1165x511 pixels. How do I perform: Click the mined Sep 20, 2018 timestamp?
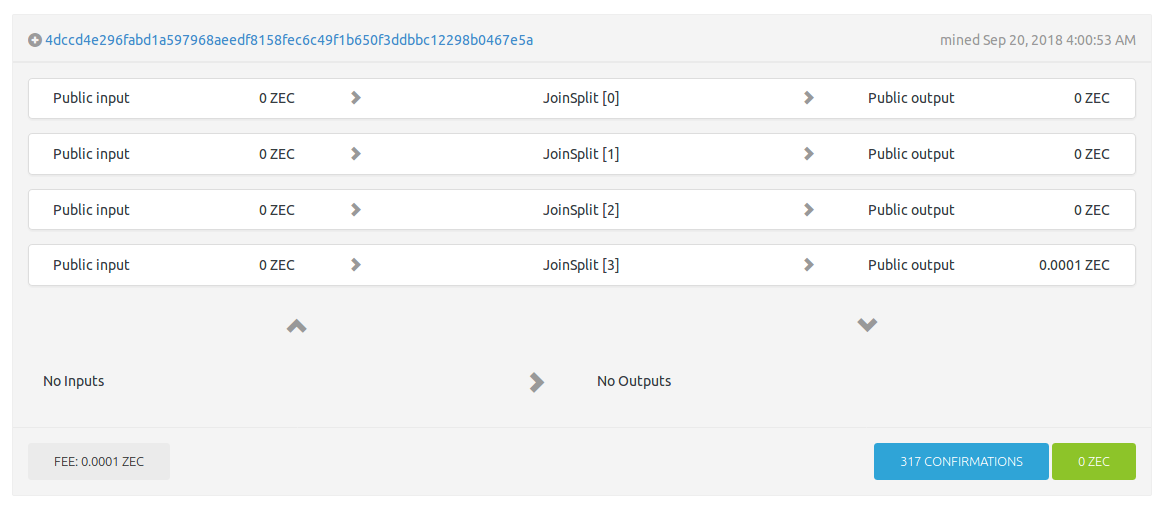pos(1037,40)
